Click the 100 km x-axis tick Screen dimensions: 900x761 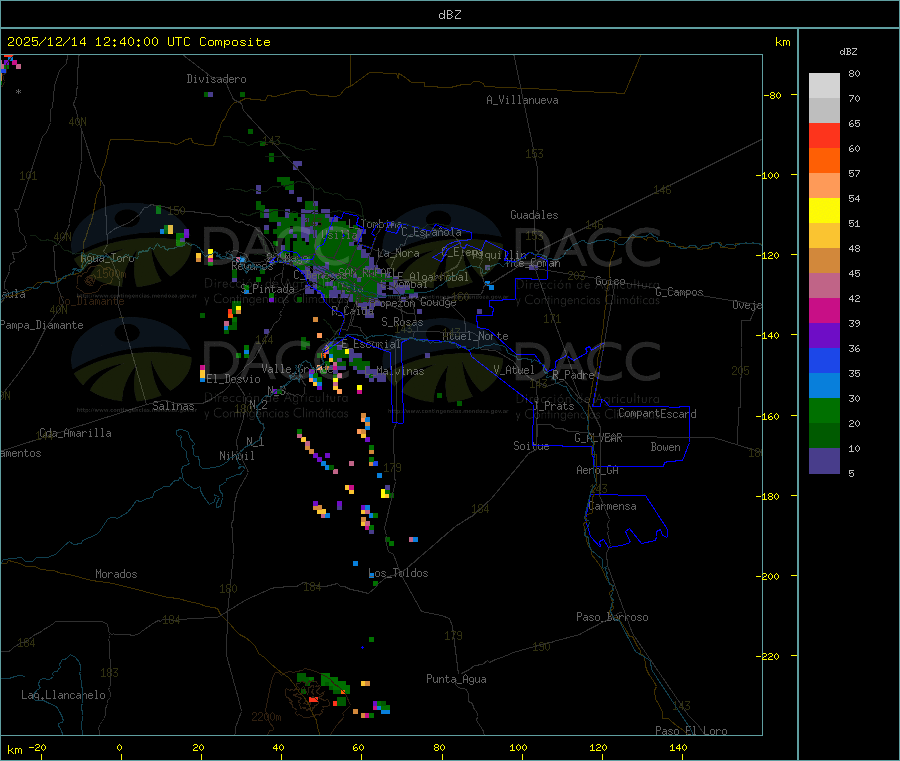(518, 747)
